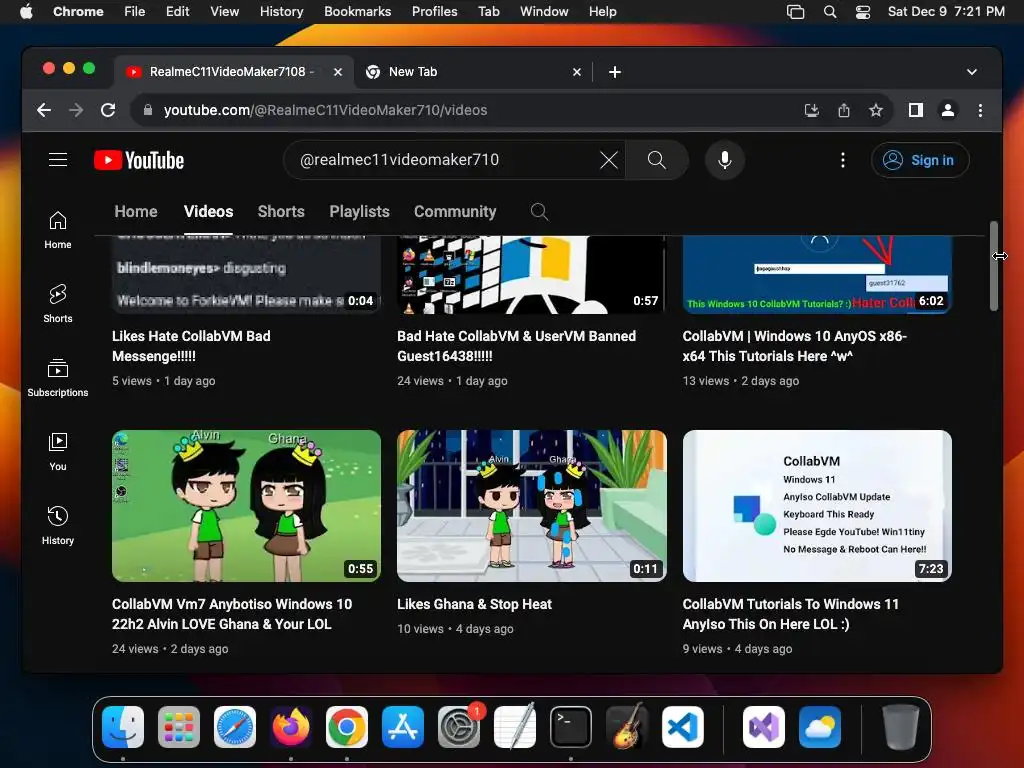Close the New Tab tab

coord(577,72)
